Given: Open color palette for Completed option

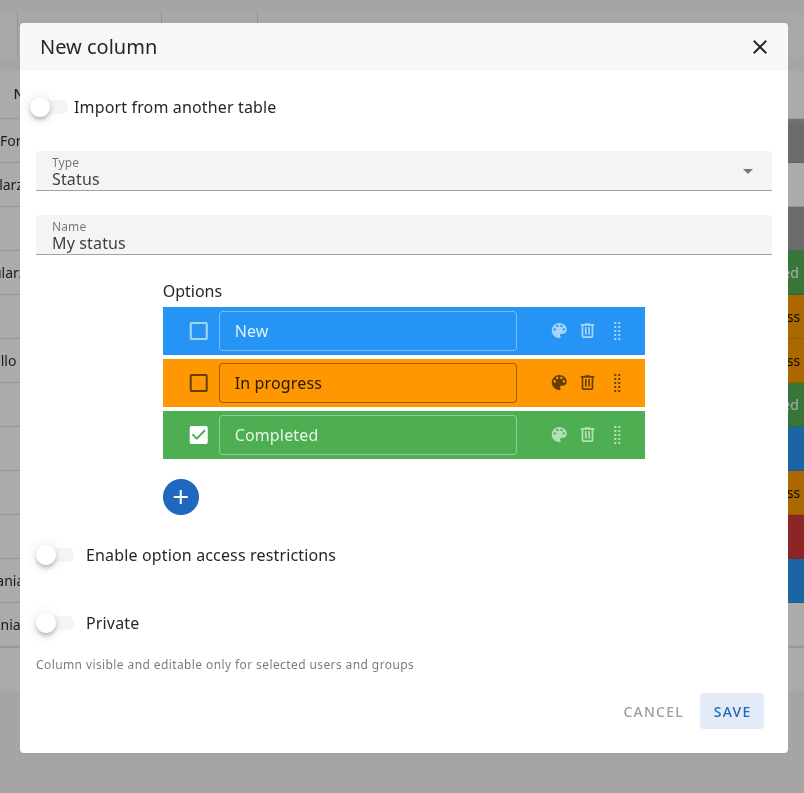Looking at the screenshot, I should [559, 434].
